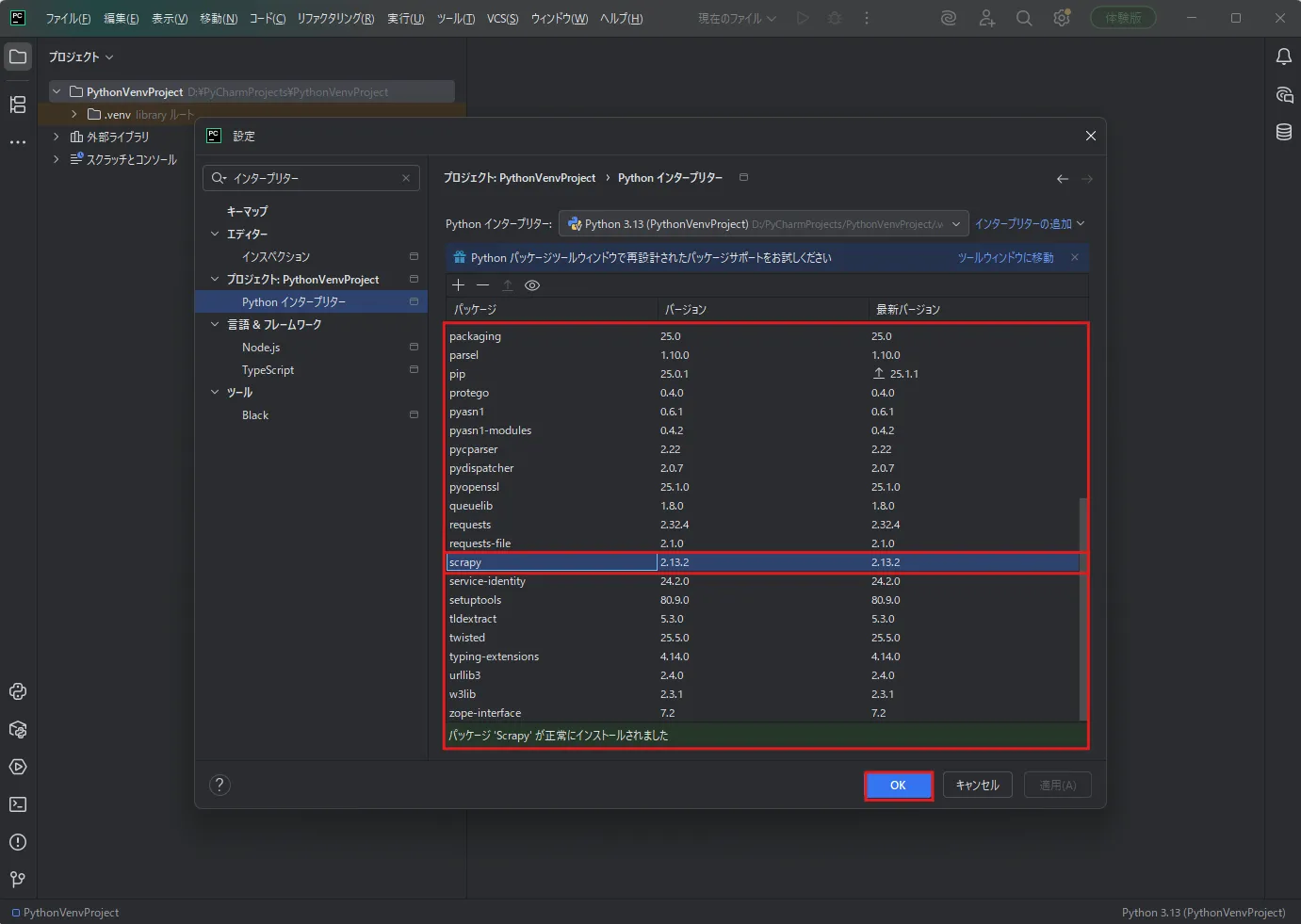Image resolution: width=1301 pixels, height=924 pixels.
Task: Open the Python Packages tool window icon
Action: click(x=18, y=729)
